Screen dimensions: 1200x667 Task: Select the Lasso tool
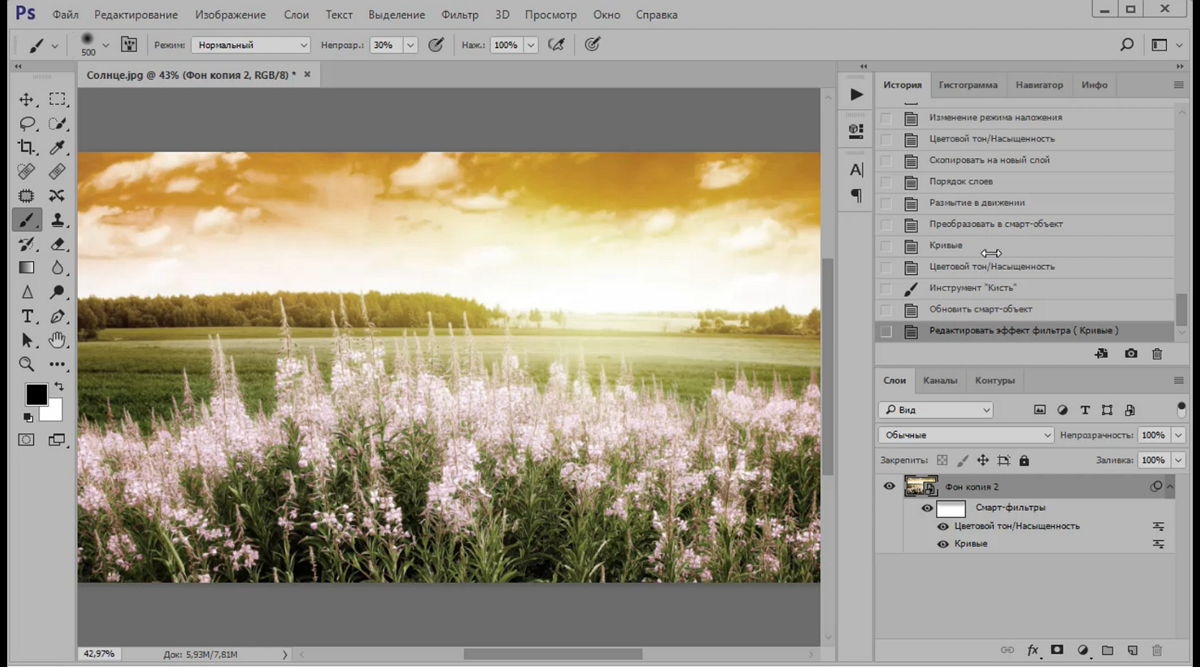[27, 124]
